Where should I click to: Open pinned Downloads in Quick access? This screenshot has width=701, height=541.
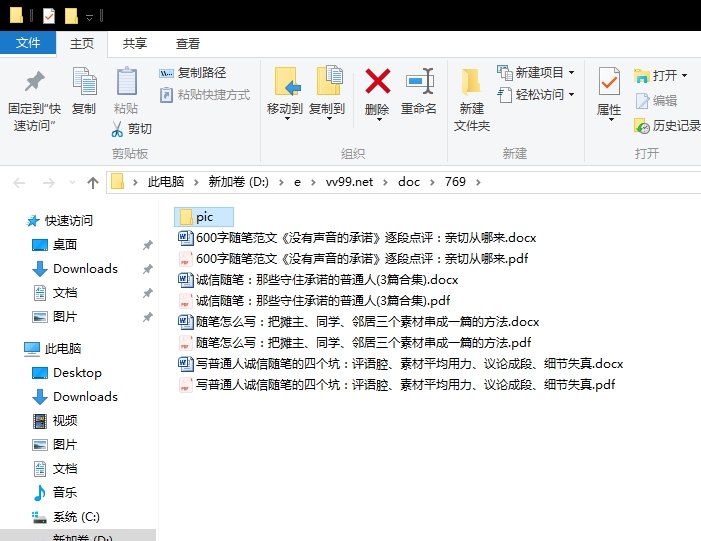[75, 269]
